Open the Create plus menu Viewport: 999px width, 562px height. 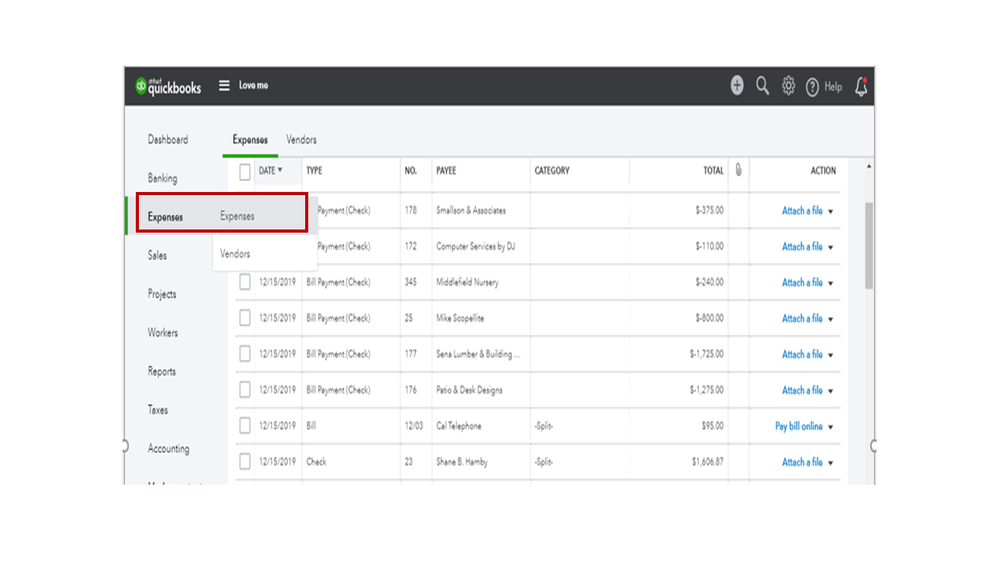737,86
